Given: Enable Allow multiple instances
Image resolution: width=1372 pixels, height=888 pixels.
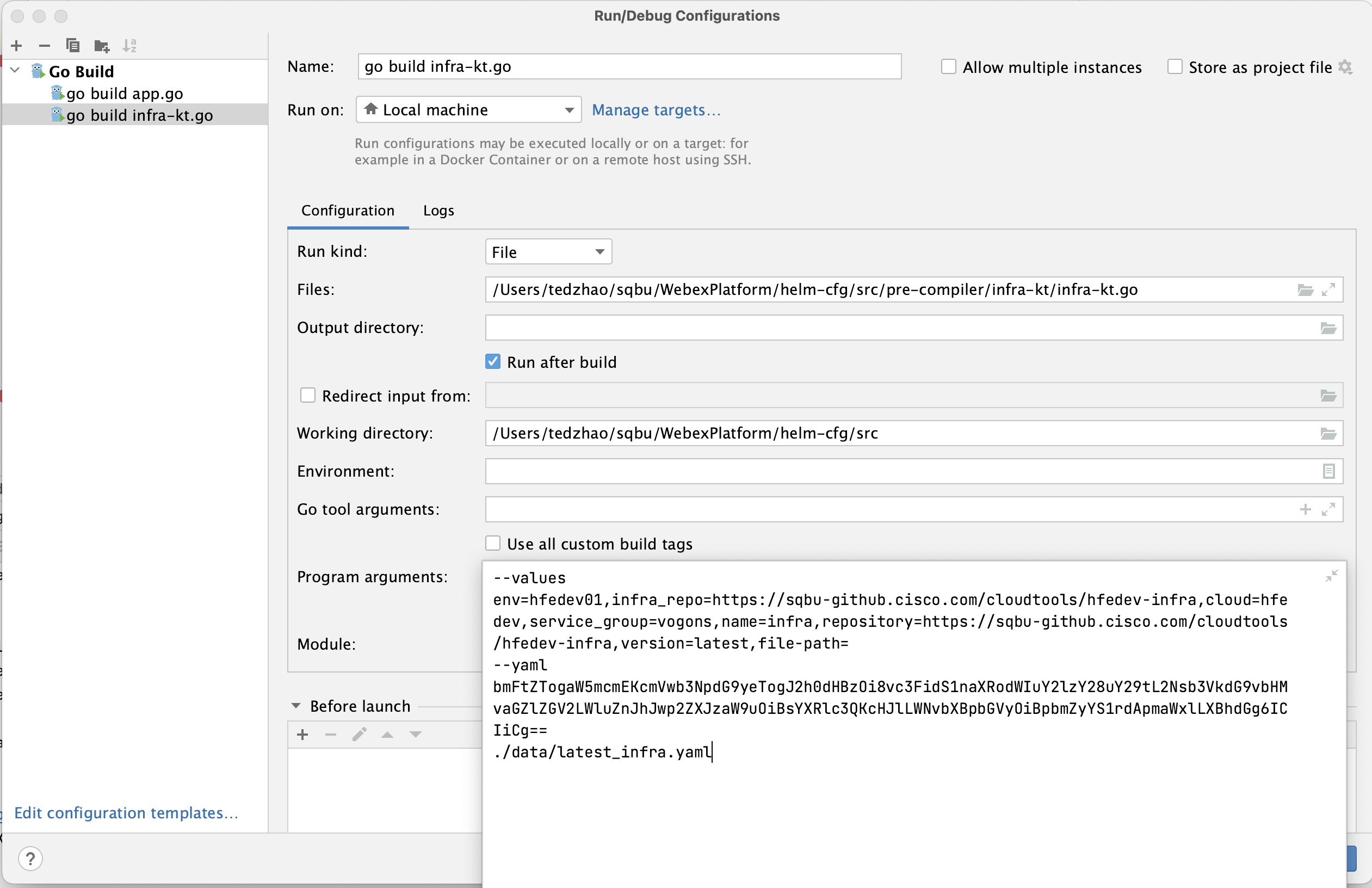Looking at the screenshot, I should click(x=948, y=67).
